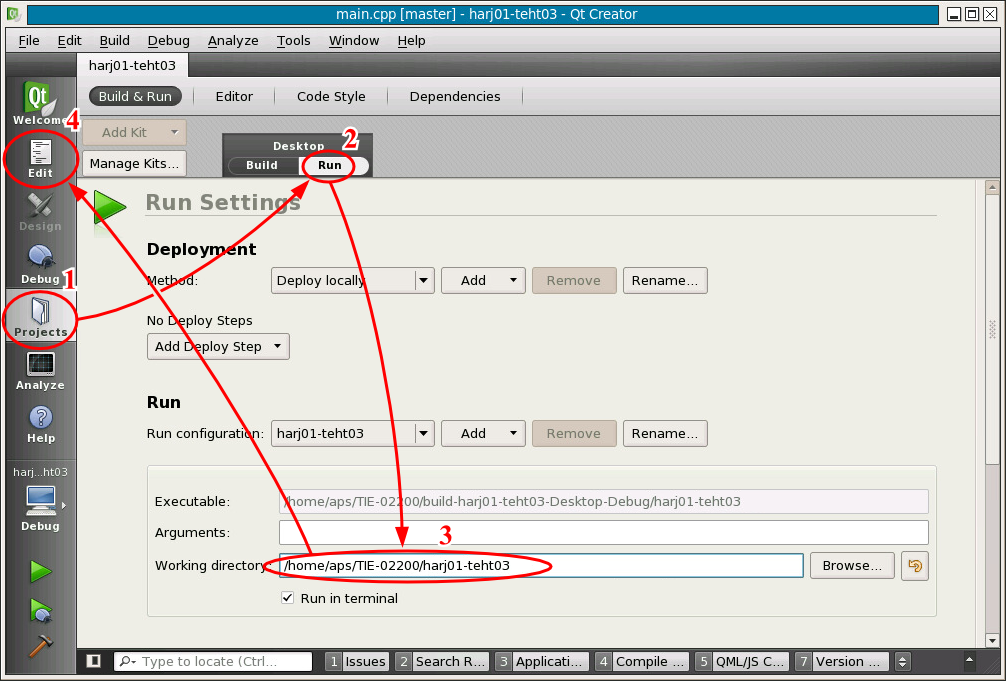Screen dimensions: 1006x681
Task: Click the Arguments input field
Action: pyautogui.click(x=603, y=533)
